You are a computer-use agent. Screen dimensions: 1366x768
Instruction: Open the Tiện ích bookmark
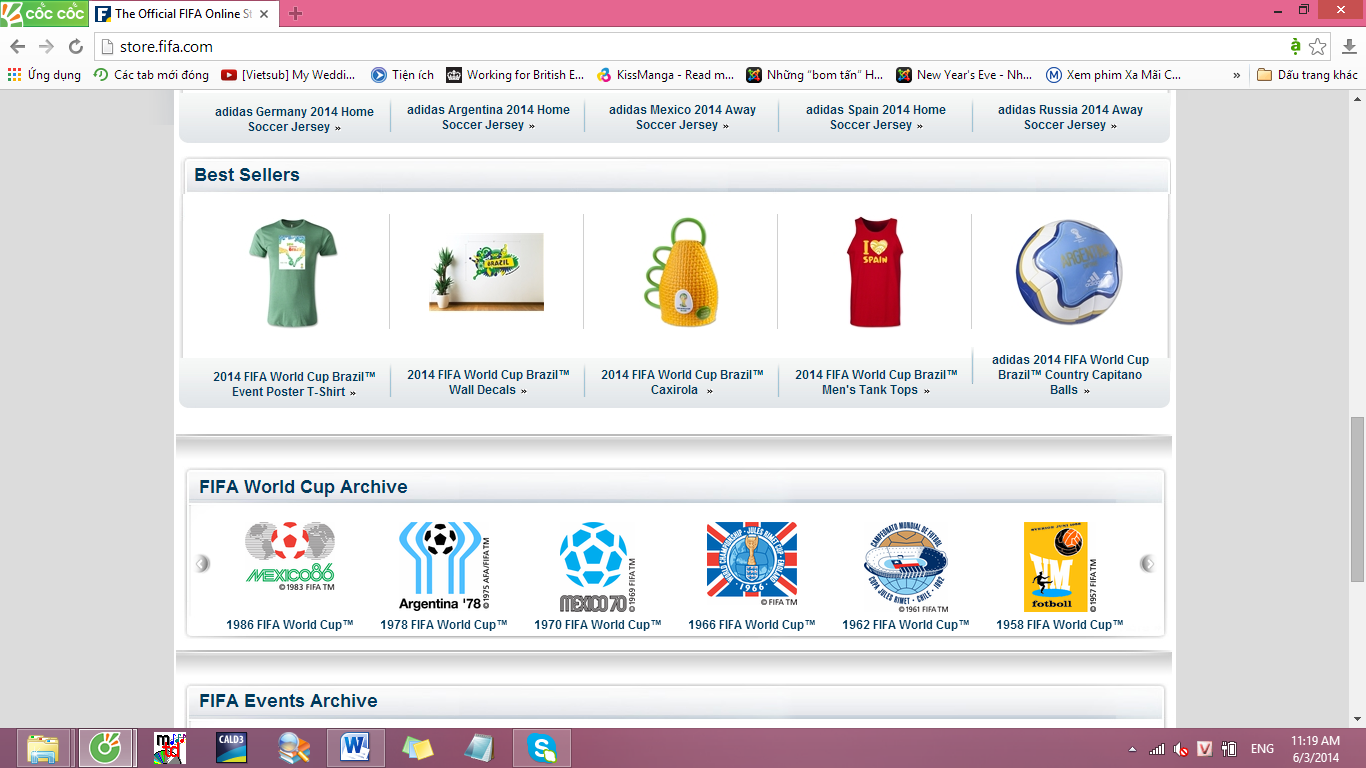(x=402, y=75)
